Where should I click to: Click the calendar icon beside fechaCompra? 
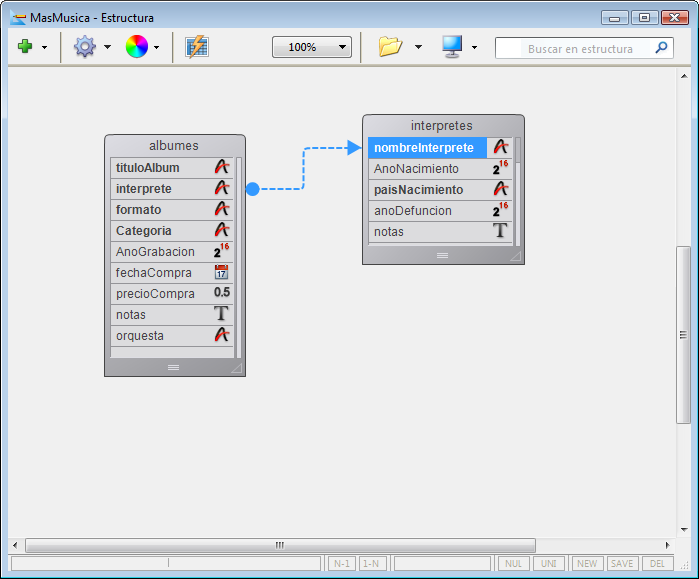pos(221,272)
